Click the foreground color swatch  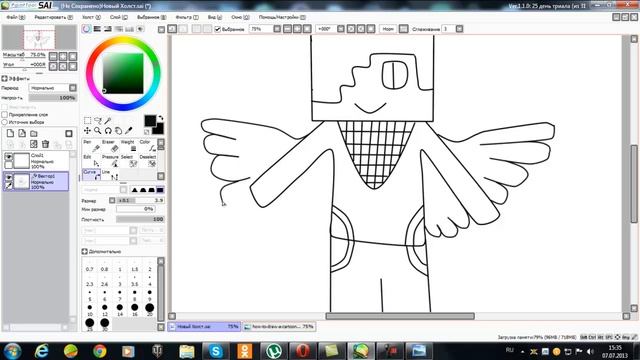coord(150,120)
